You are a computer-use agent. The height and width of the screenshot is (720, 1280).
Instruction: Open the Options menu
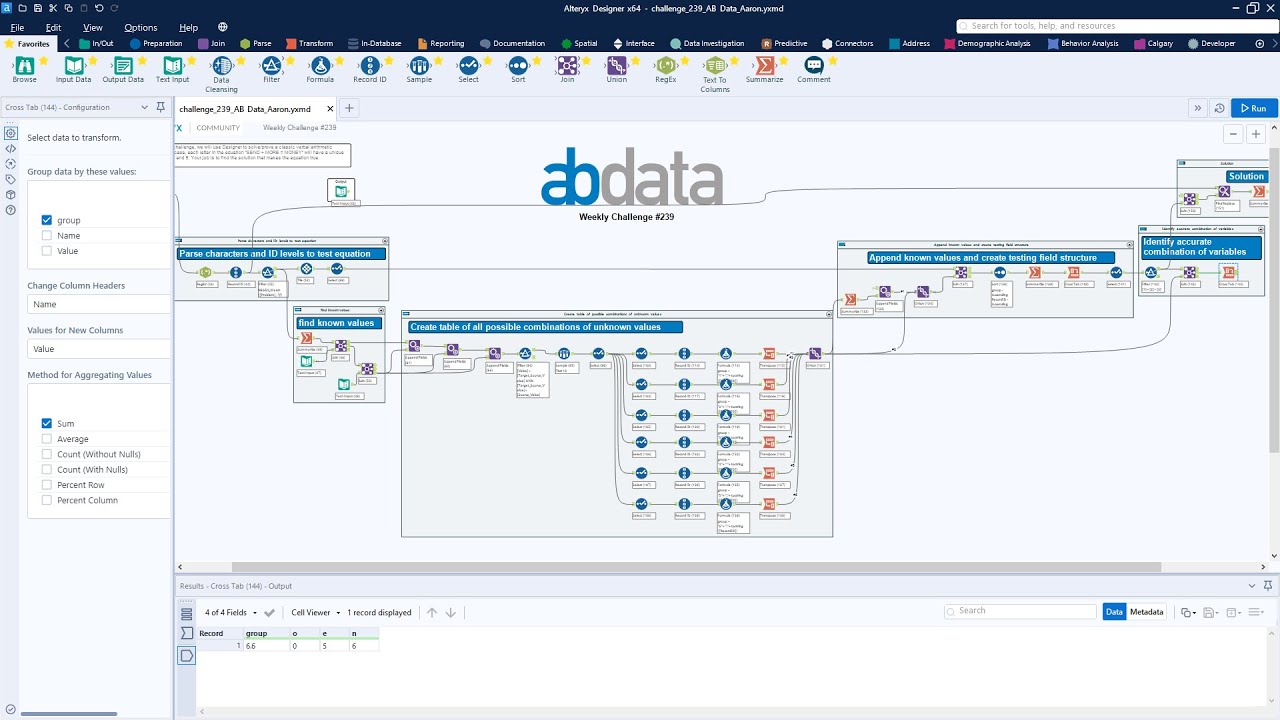141,27
